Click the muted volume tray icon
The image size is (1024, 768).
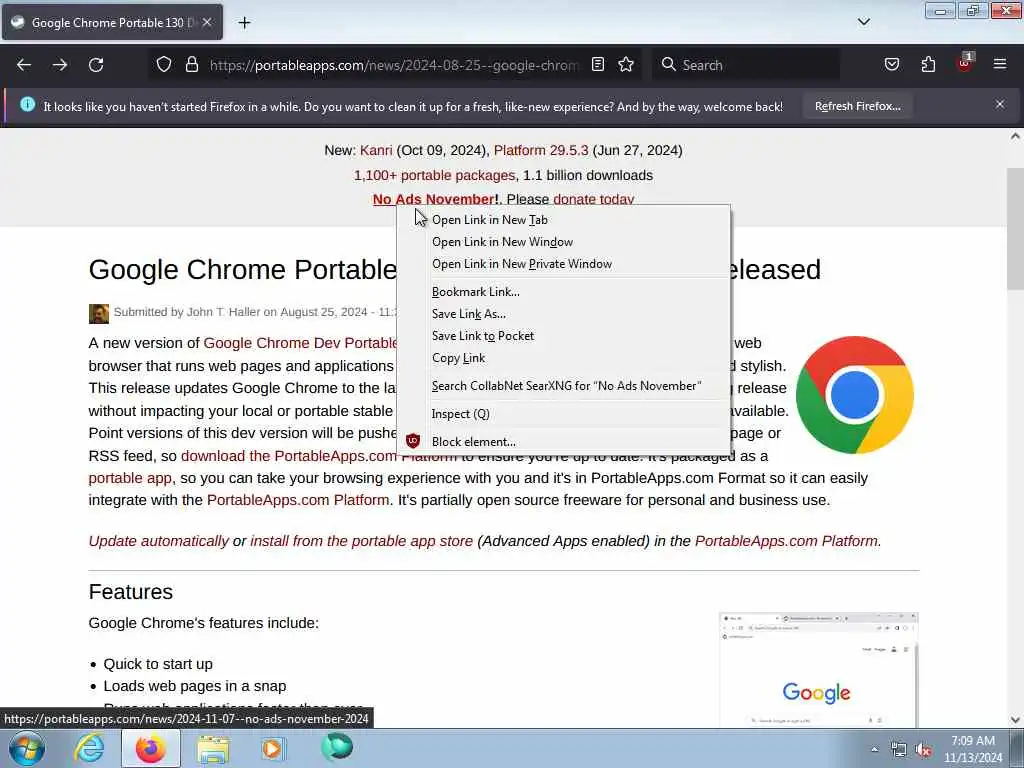[x=923, y=750]
